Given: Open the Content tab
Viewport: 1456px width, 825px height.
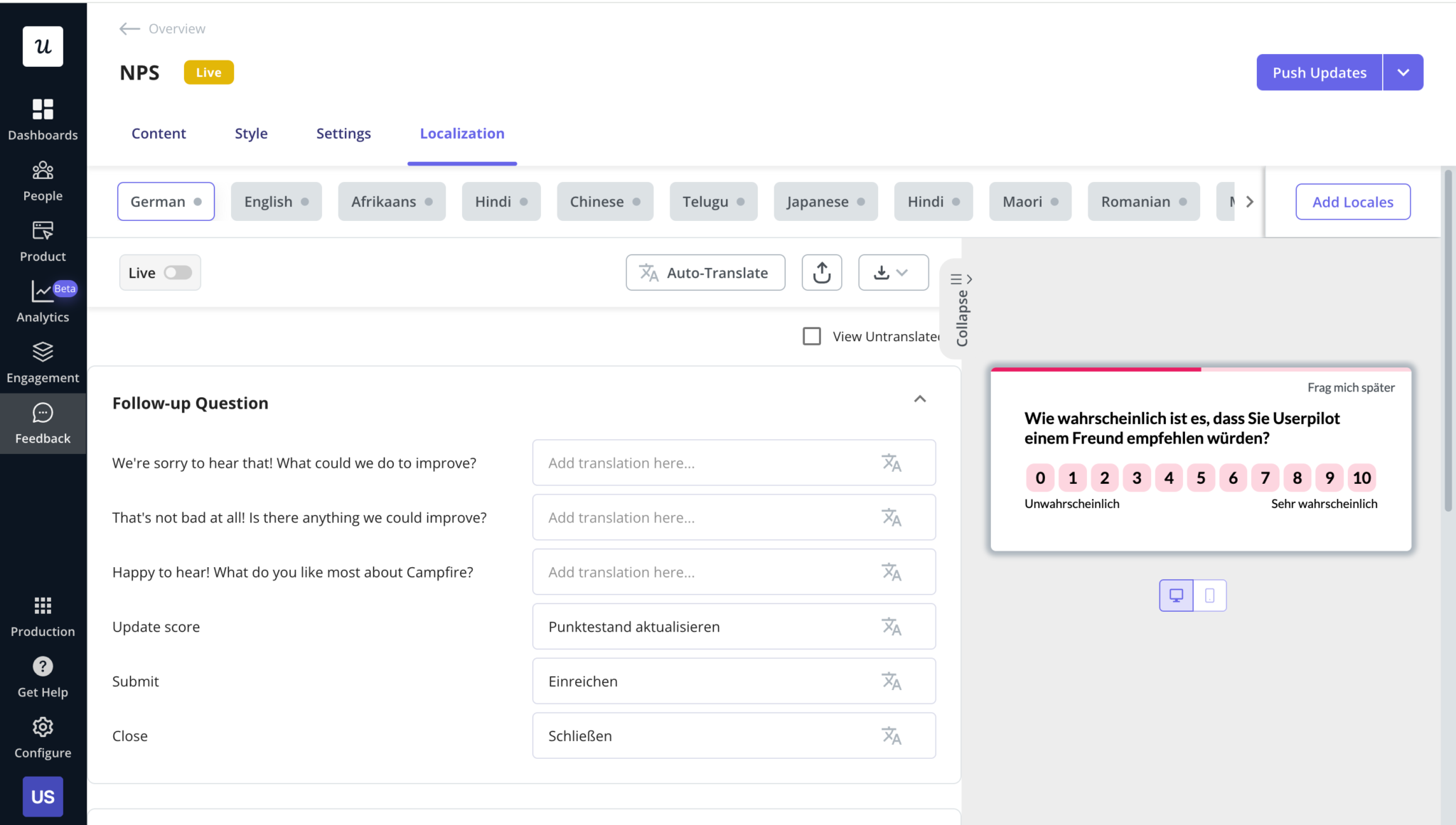Looking at the screenshot, I should (159, 133).
